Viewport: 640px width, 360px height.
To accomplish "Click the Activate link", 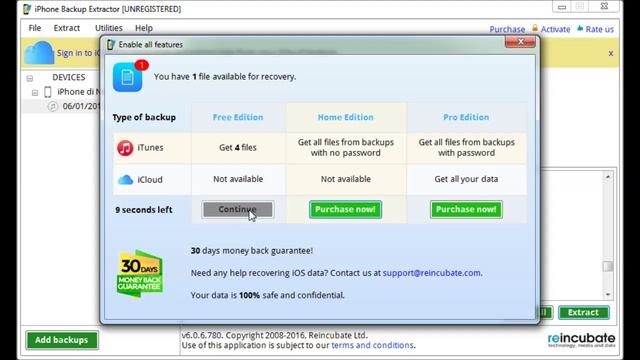I will pyautogui.click(x=555, y=29).
